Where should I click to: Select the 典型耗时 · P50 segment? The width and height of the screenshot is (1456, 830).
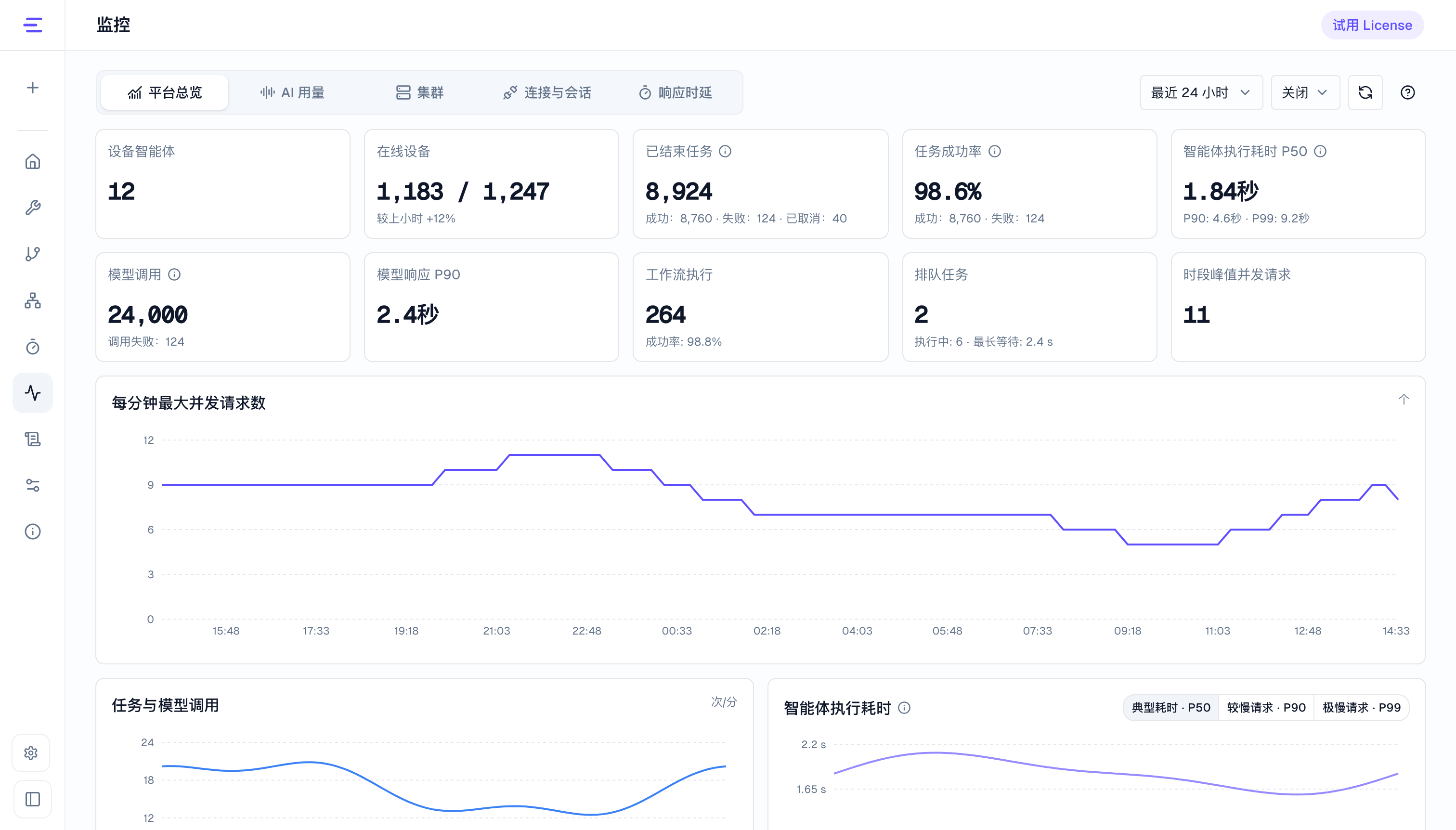(x=1171, y=707)
